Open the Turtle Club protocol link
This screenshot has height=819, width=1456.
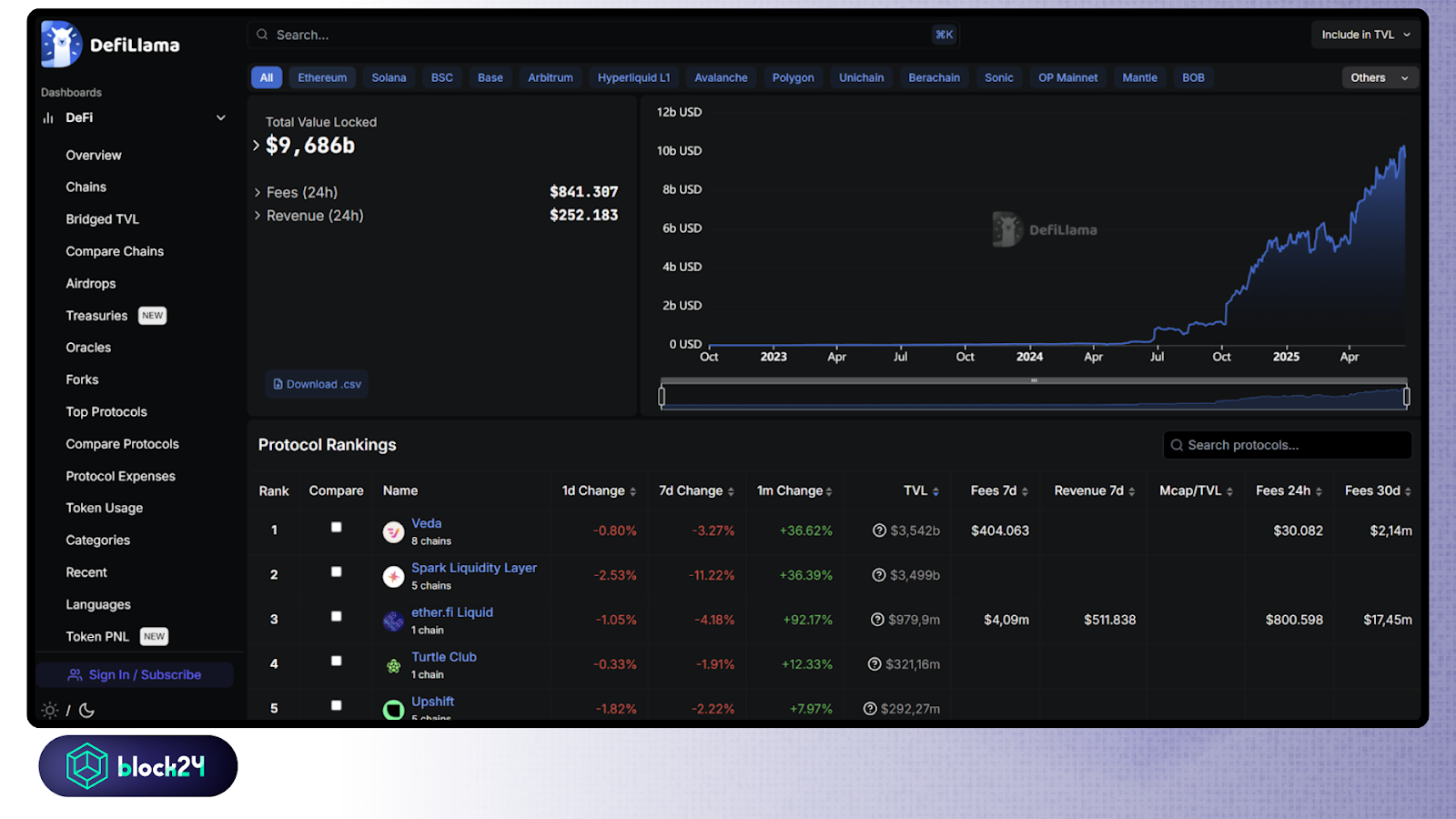click(444, 657)
